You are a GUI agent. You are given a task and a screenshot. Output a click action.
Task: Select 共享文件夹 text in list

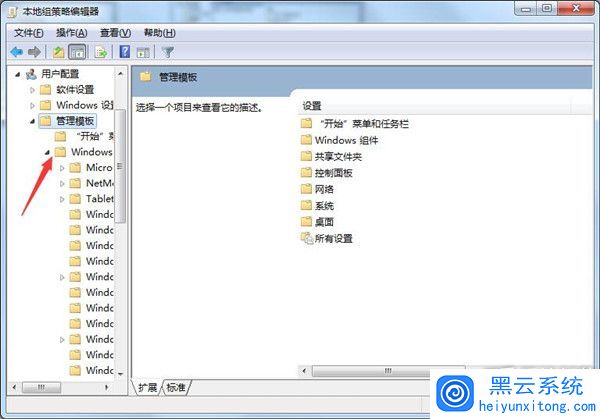[x=338, y=157]
